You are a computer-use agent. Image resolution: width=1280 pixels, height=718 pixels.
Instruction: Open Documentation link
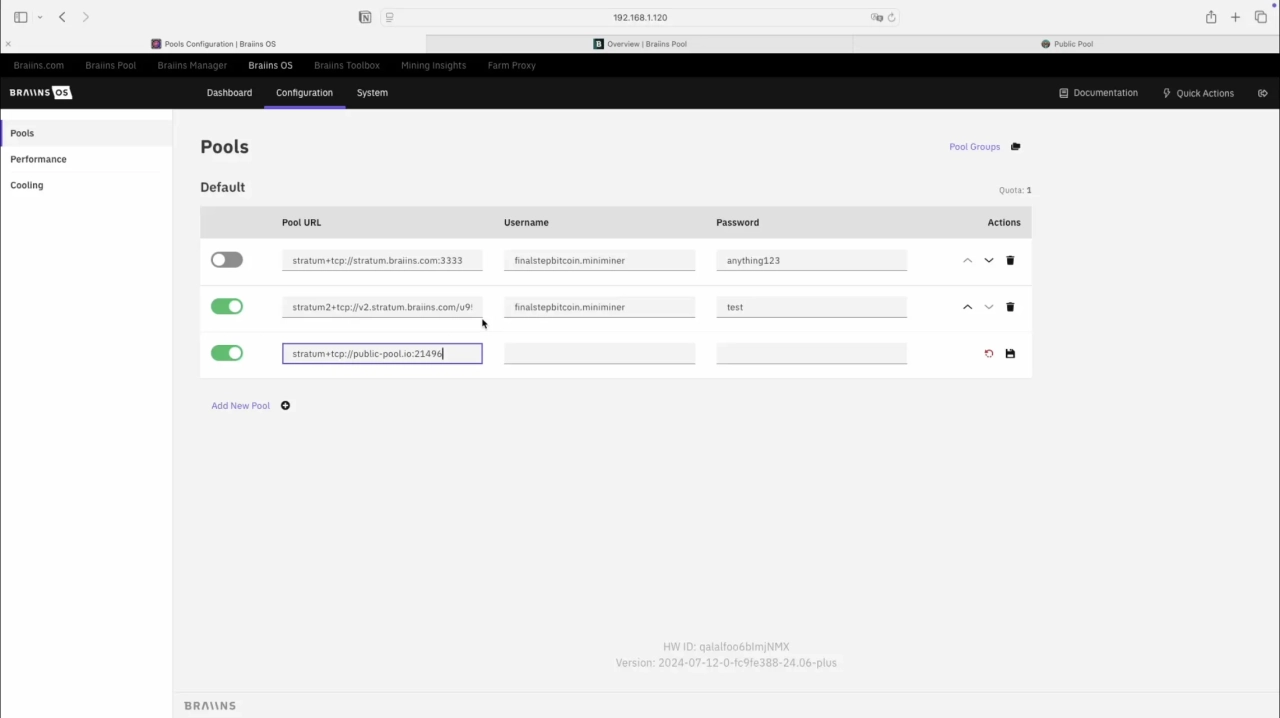click(1098, 93)
